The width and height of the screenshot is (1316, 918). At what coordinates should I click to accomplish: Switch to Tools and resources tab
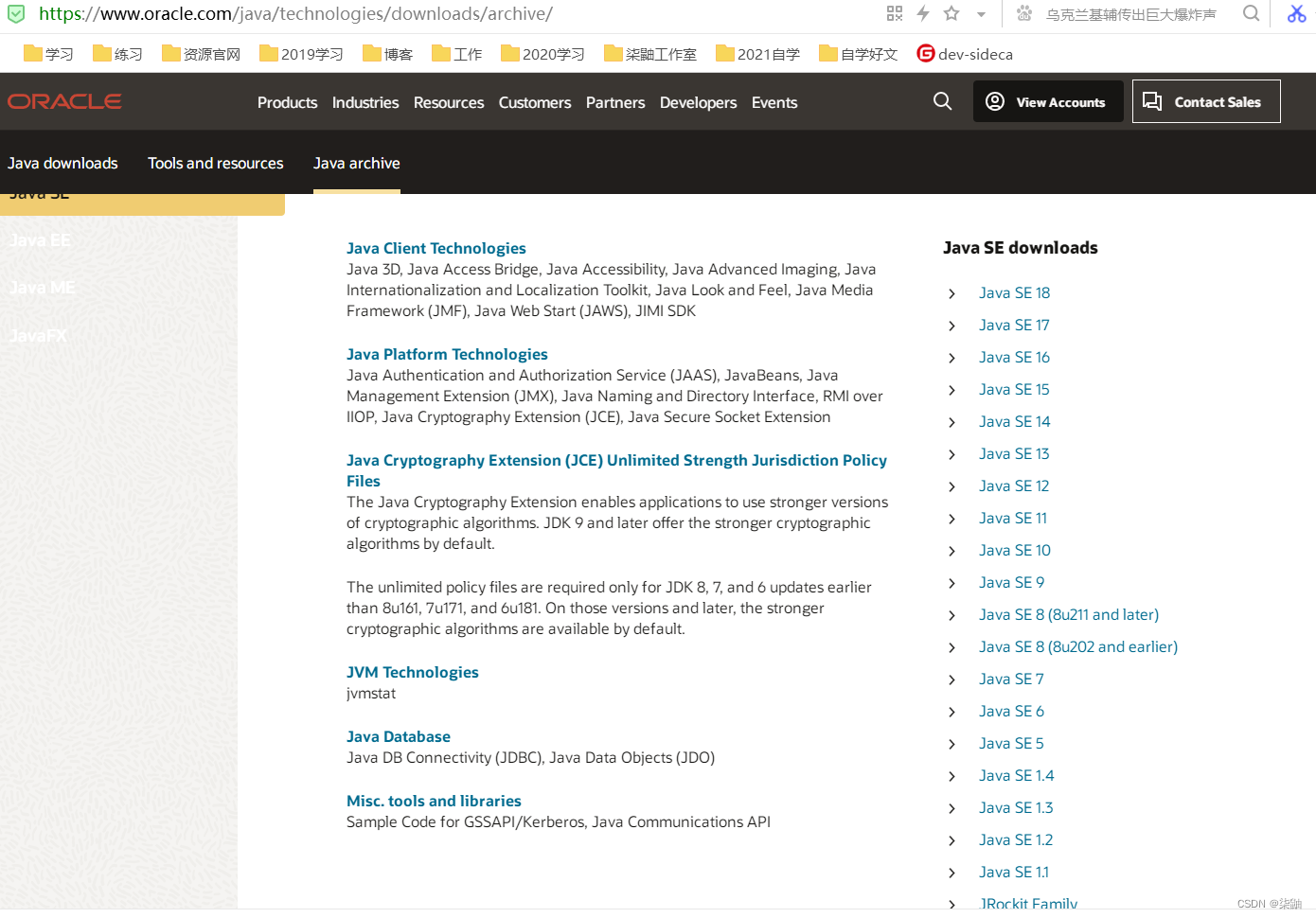(x=216, y=163)
